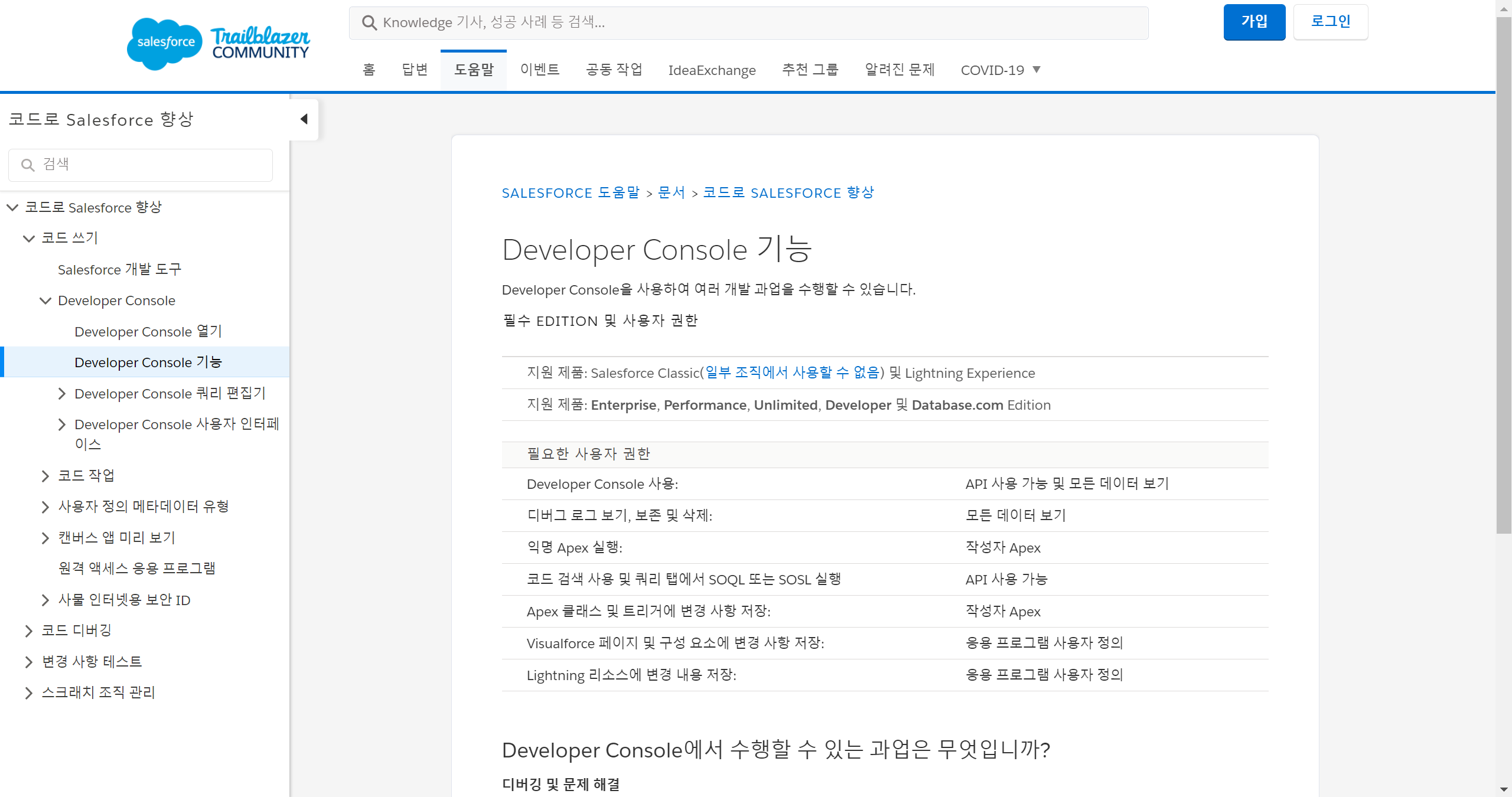The height and width of the screenshot is (797, 1512).
Task: Open the COVID-19 dropdown arrow
Action: 1037,70
